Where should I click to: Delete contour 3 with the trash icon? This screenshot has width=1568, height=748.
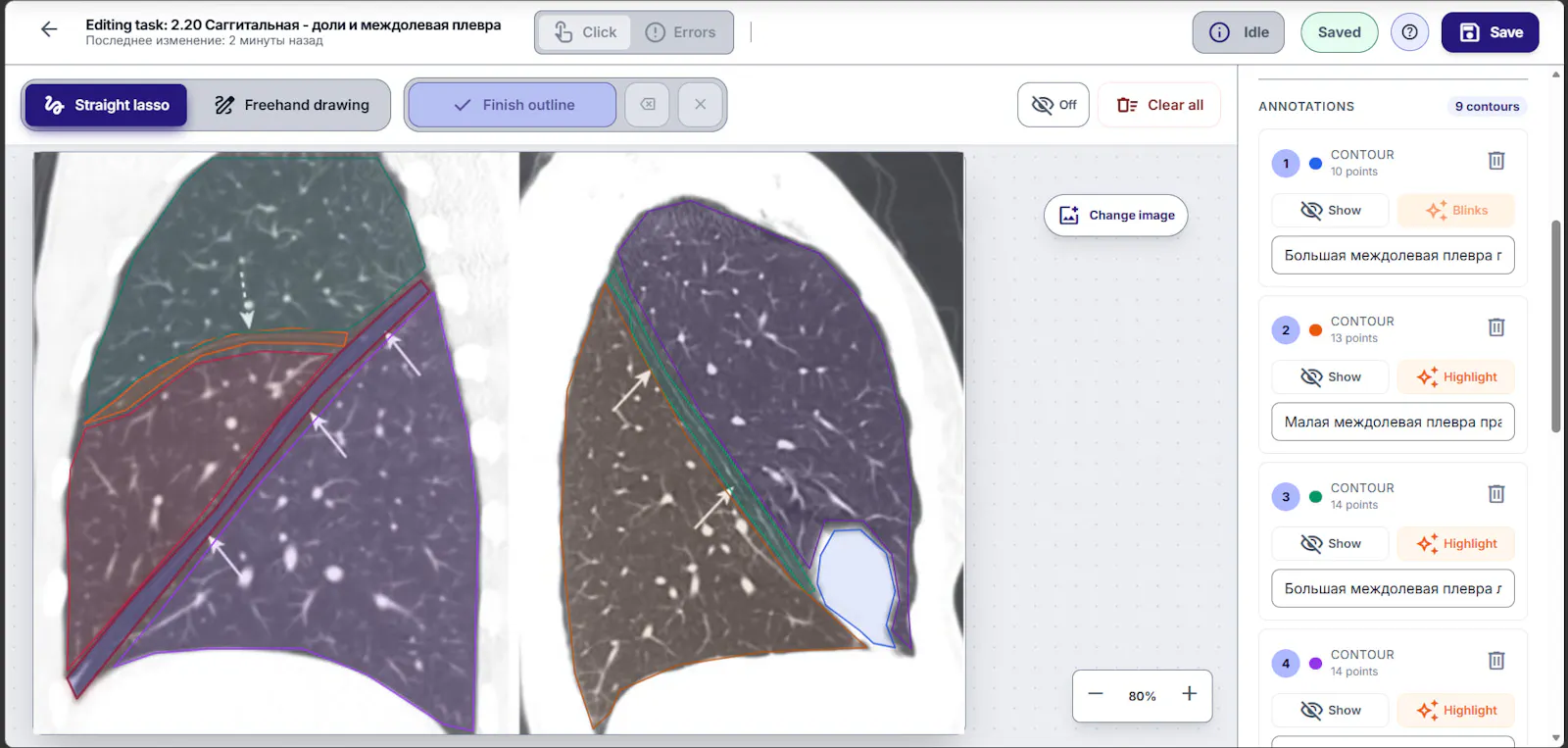coord(1496,494)
